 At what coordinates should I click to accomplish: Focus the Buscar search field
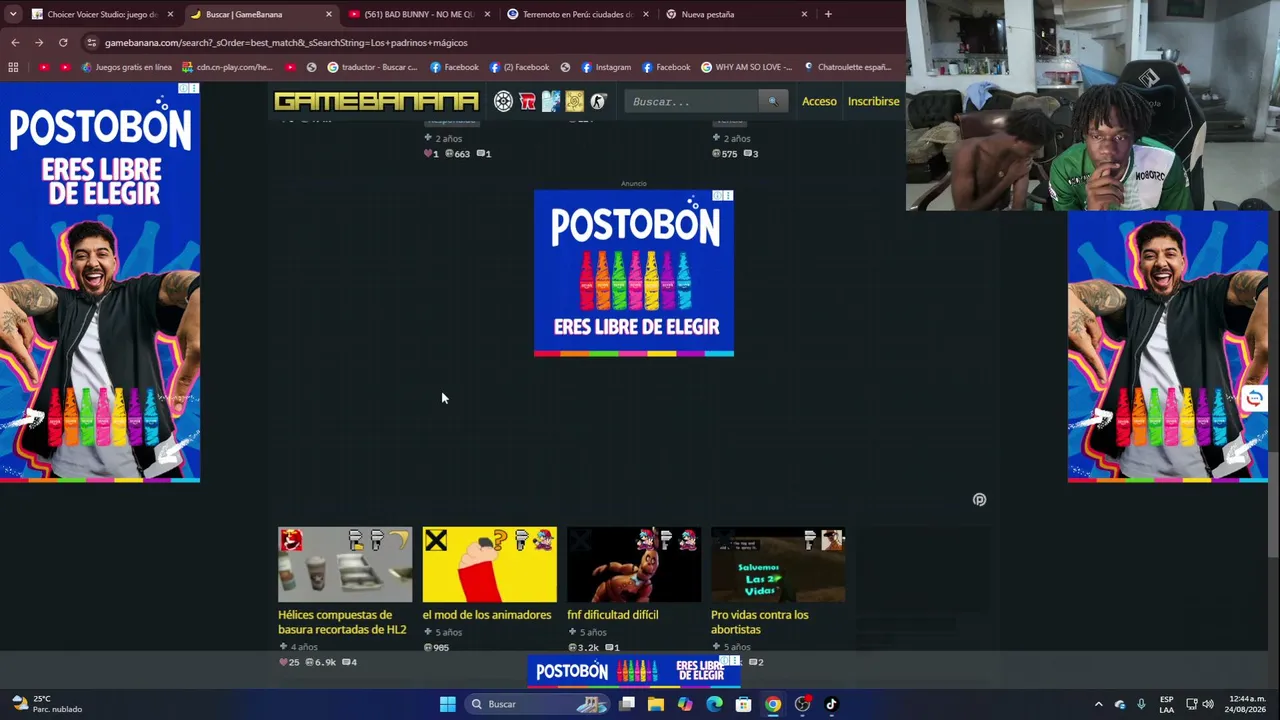(692, 101)
